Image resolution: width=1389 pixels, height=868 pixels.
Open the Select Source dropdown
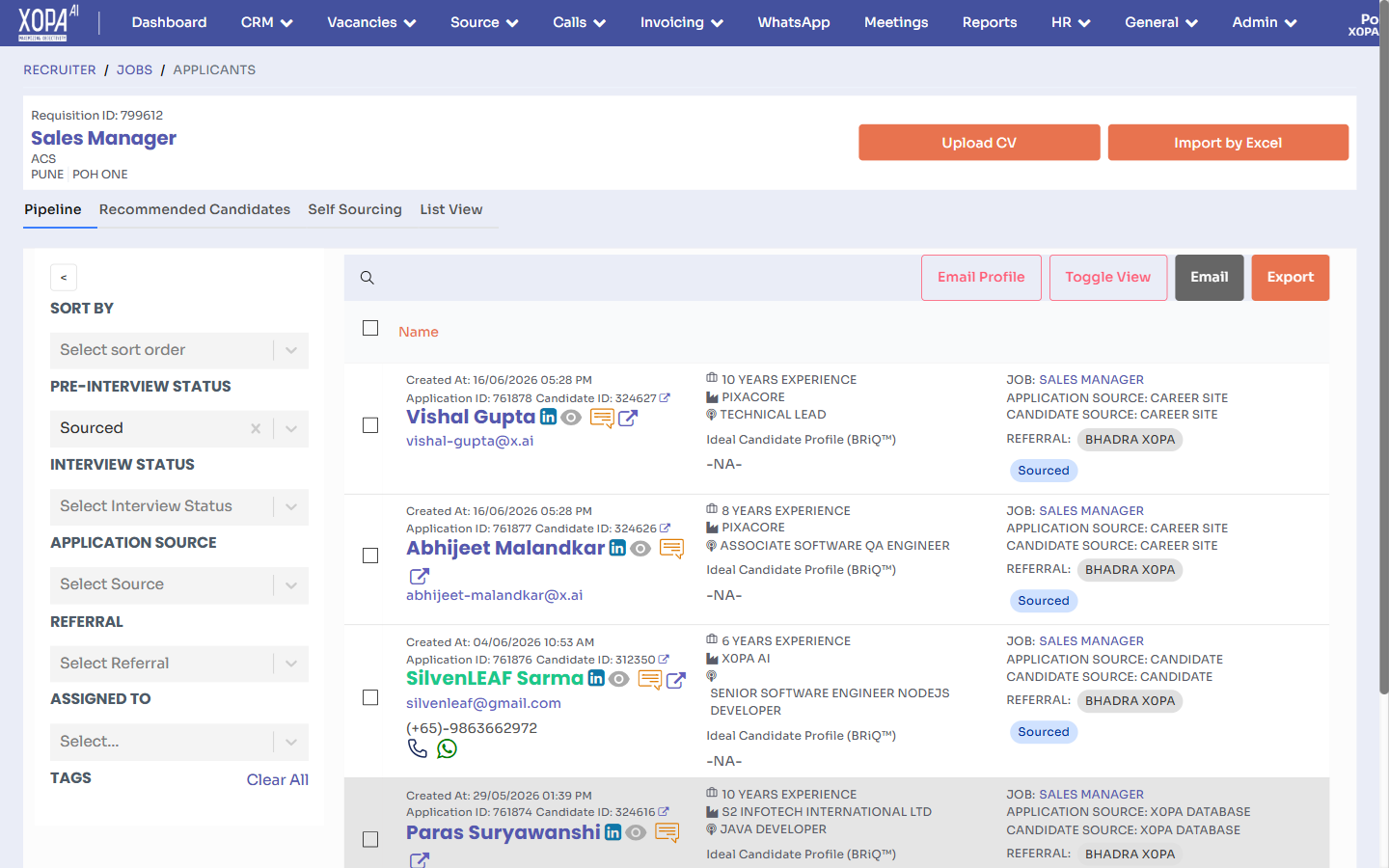click(179, 584)
